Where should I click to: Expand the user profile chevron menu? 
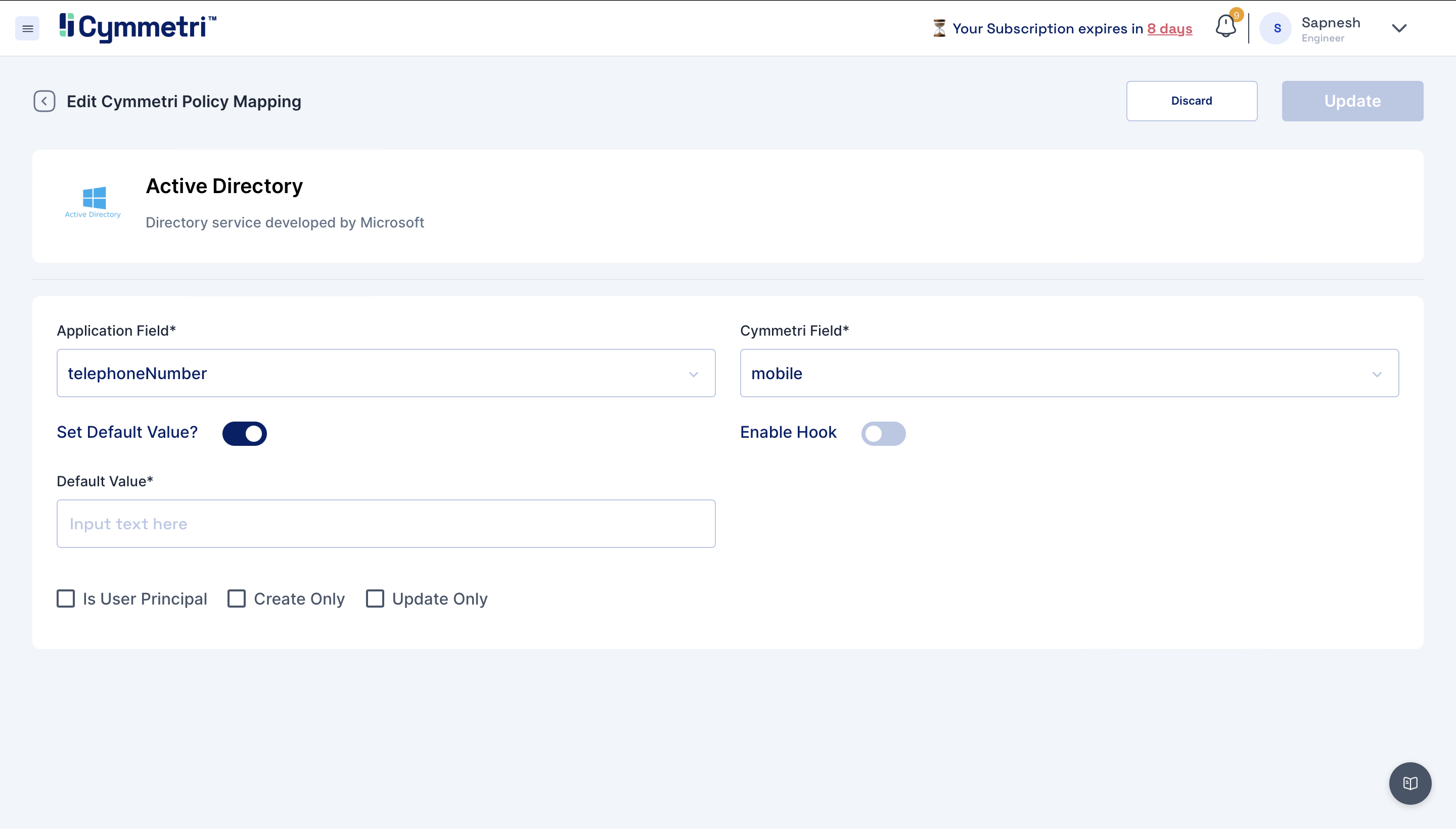pos(1398,28)
